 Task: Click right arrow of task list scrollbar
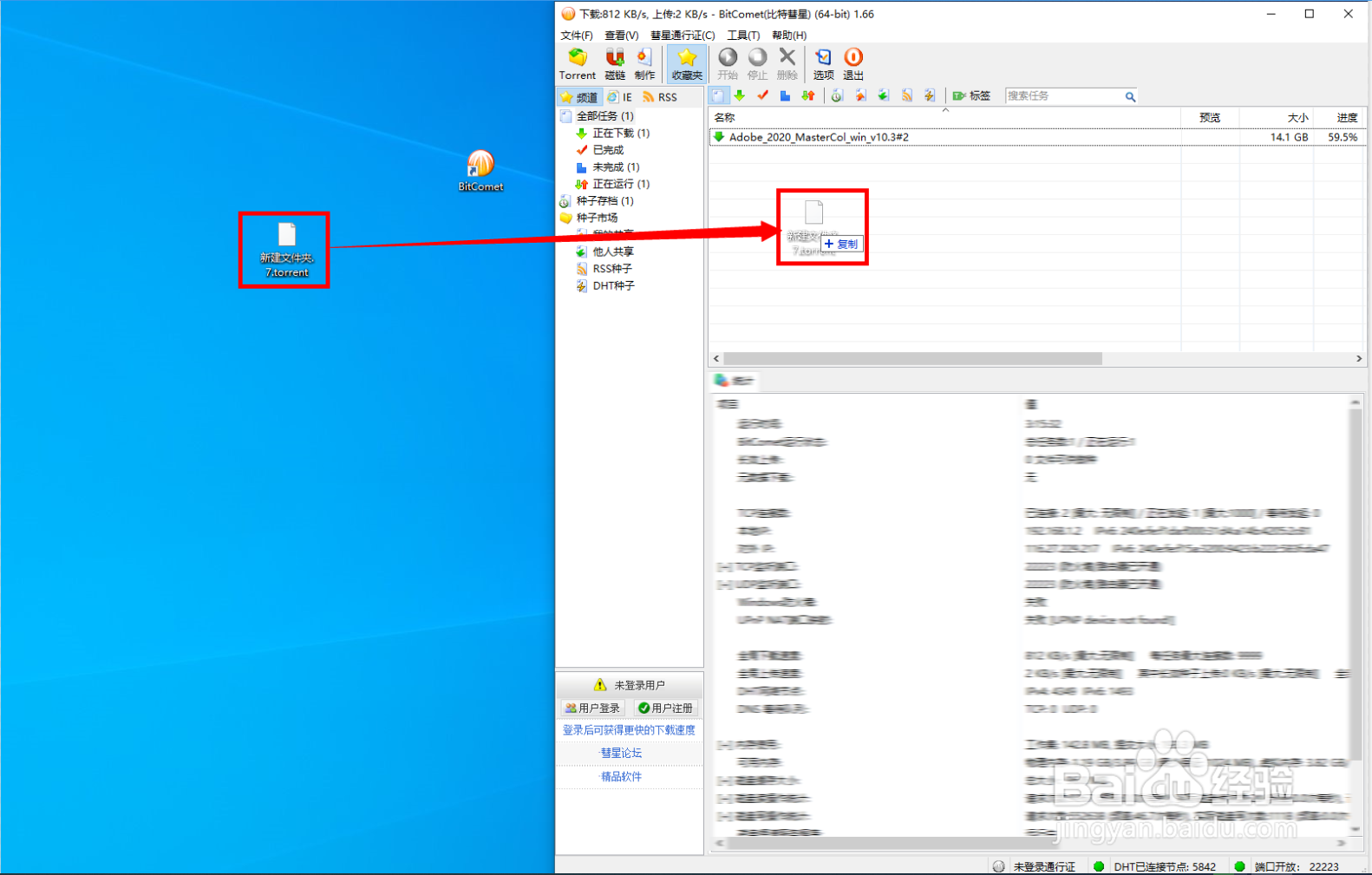[x=1358, y=358]
